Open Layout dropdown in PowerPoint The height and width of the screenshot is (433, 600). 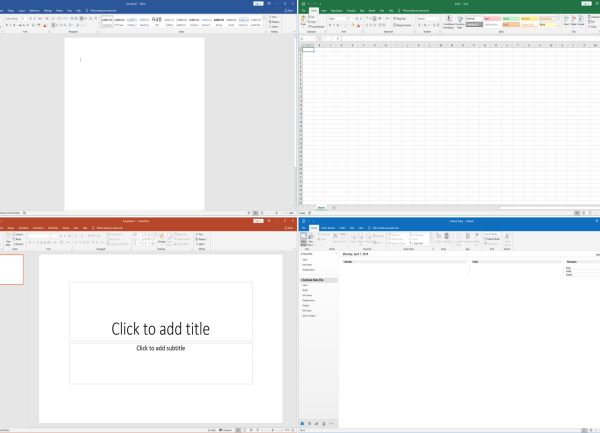tap(18, 234)
